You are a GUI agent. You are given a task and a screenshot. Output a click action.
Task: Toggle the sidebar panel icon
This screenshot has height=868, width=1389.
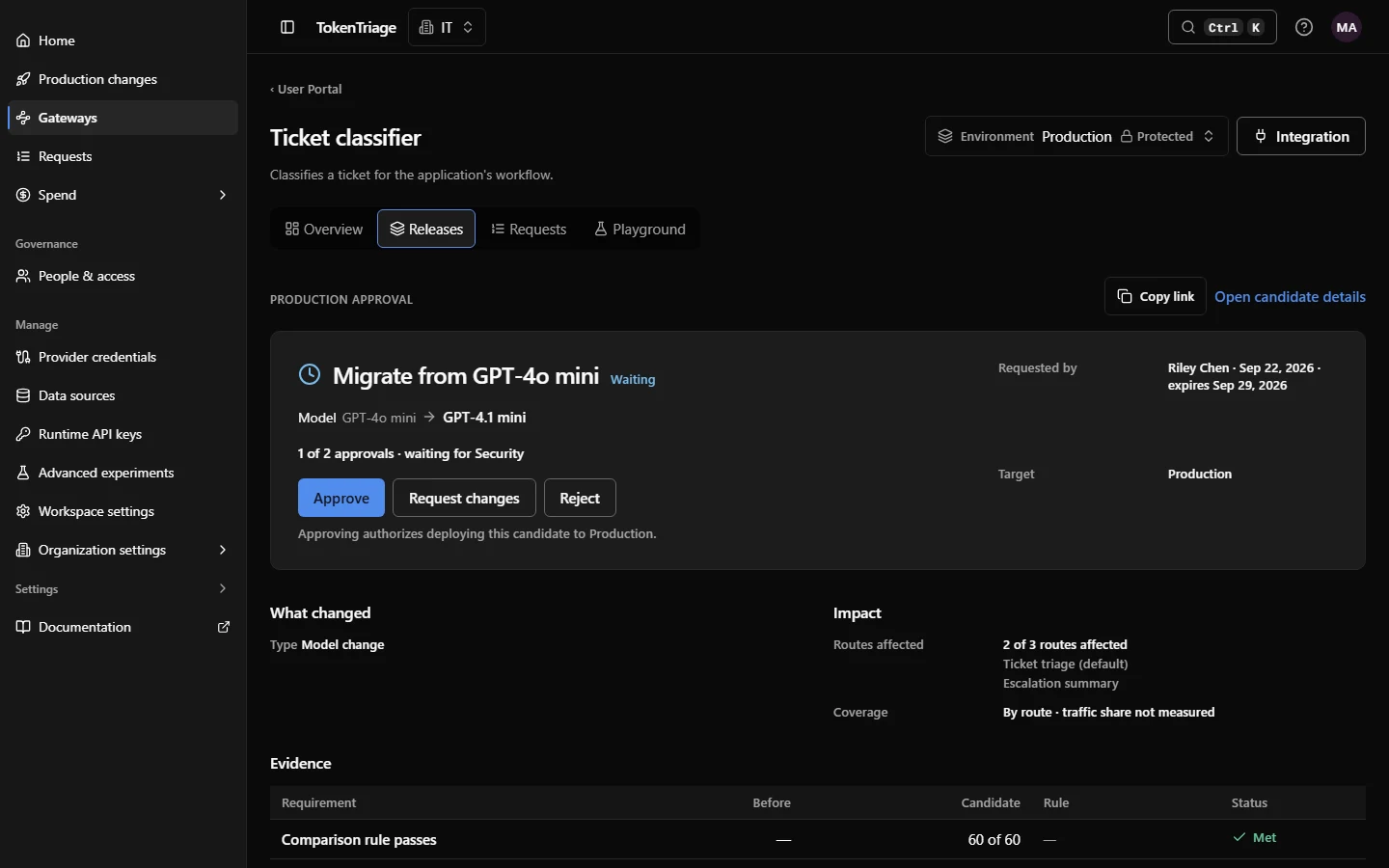[x=287, y=27]
